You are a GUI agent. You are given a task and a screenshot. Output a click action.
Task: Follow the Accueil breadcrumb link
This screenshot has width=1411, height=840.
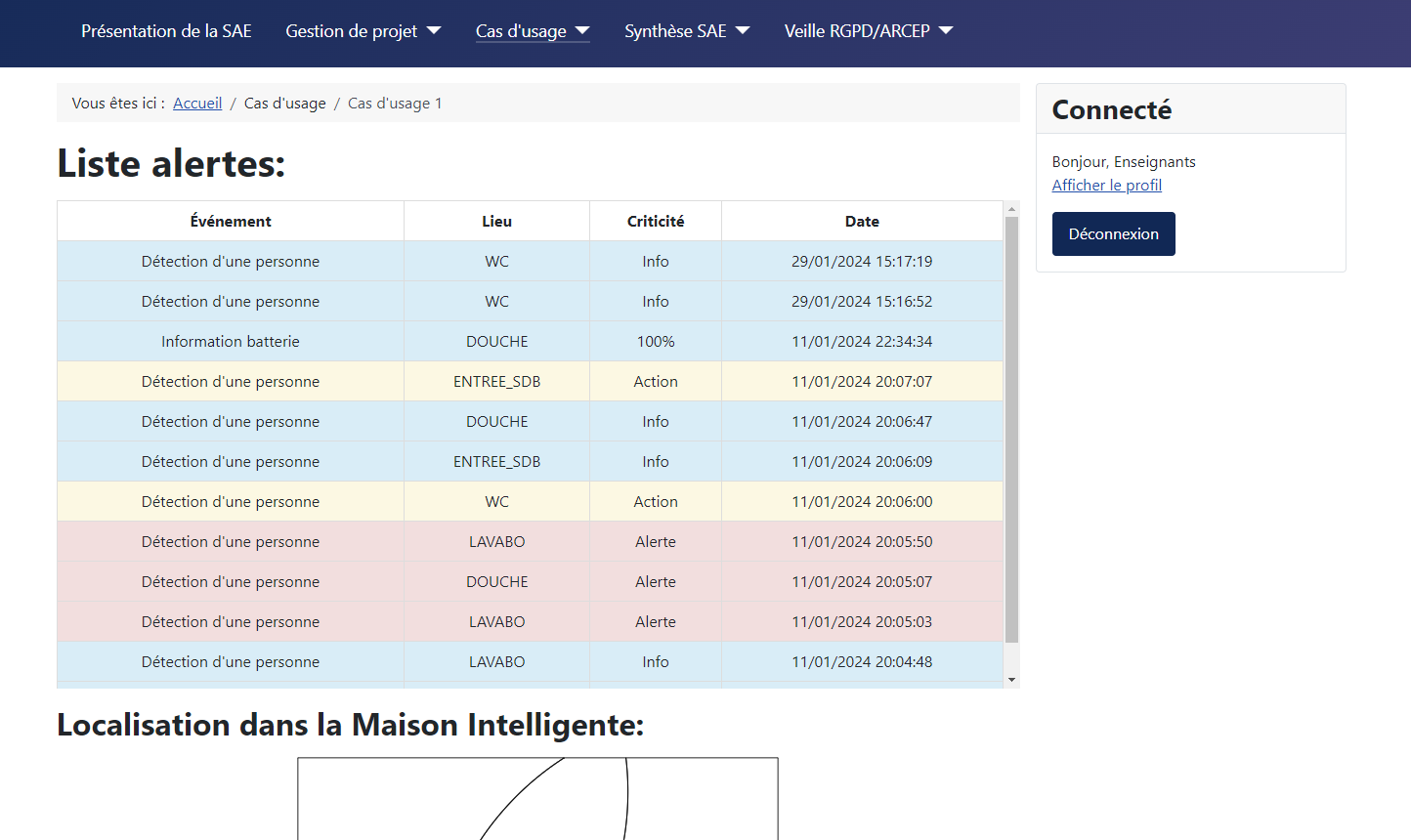[x=197, y=103]
